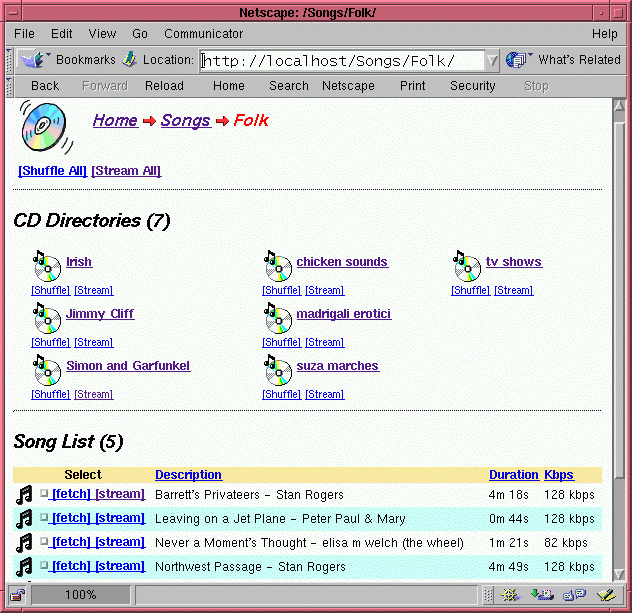Open the madrigali erotici CD icon
The image size is (632, 613).
pyautogui.click(x=278, y=318)
